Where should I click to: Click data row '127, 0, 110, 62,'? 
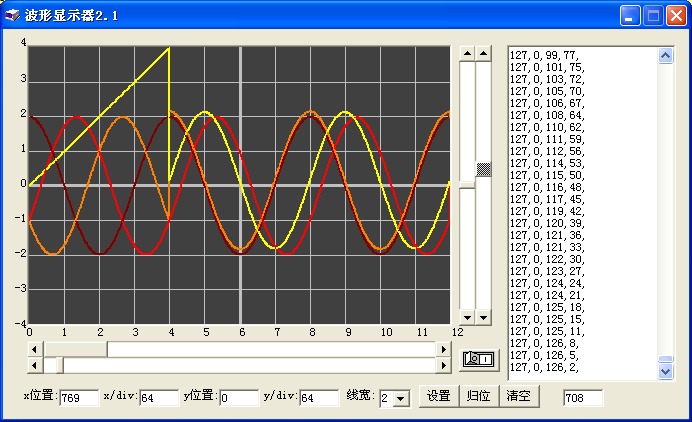(x=547, y=127)
